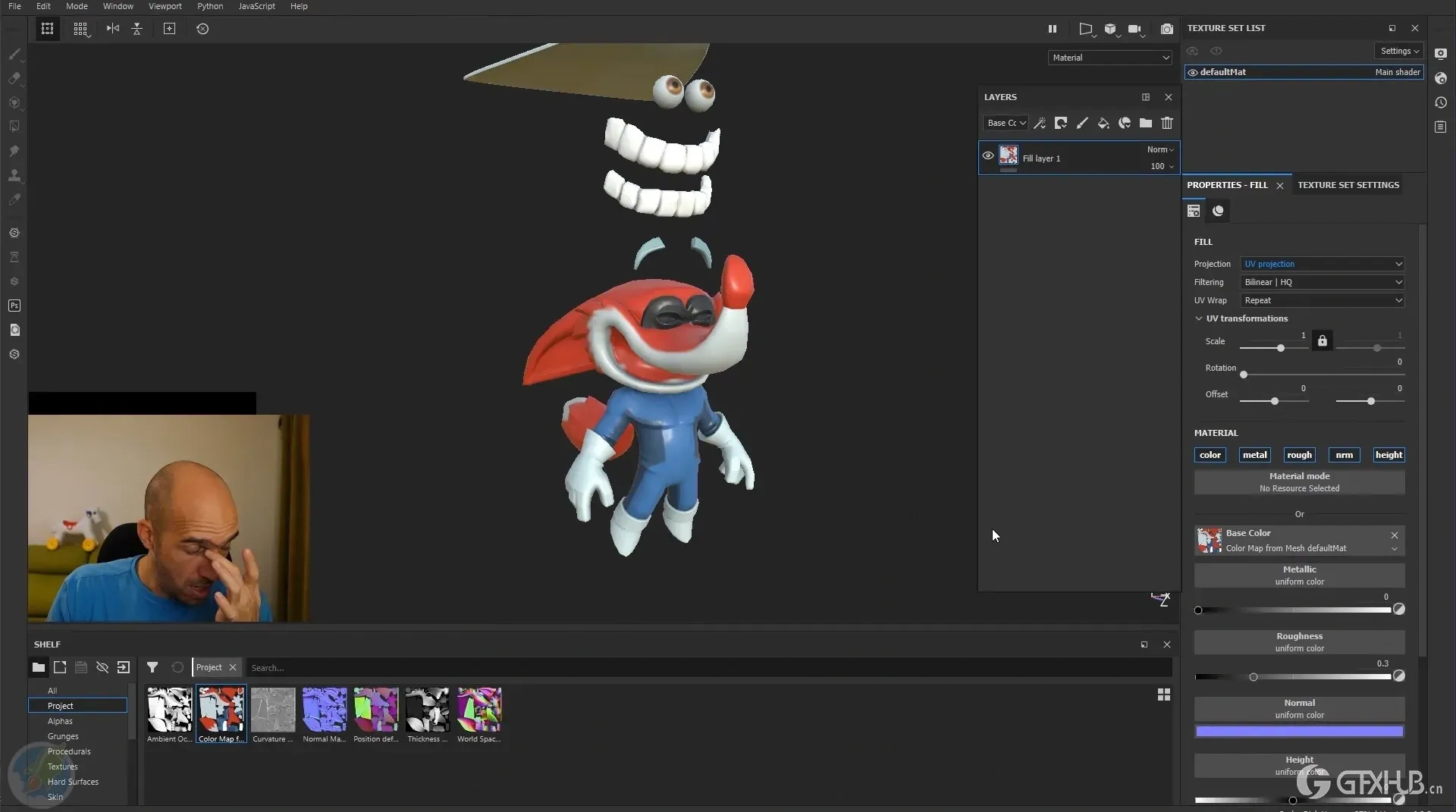This screenshot has width=1456, height=812.
Task: Select the Paint brush tool
Action: click(x=14, y=54)
